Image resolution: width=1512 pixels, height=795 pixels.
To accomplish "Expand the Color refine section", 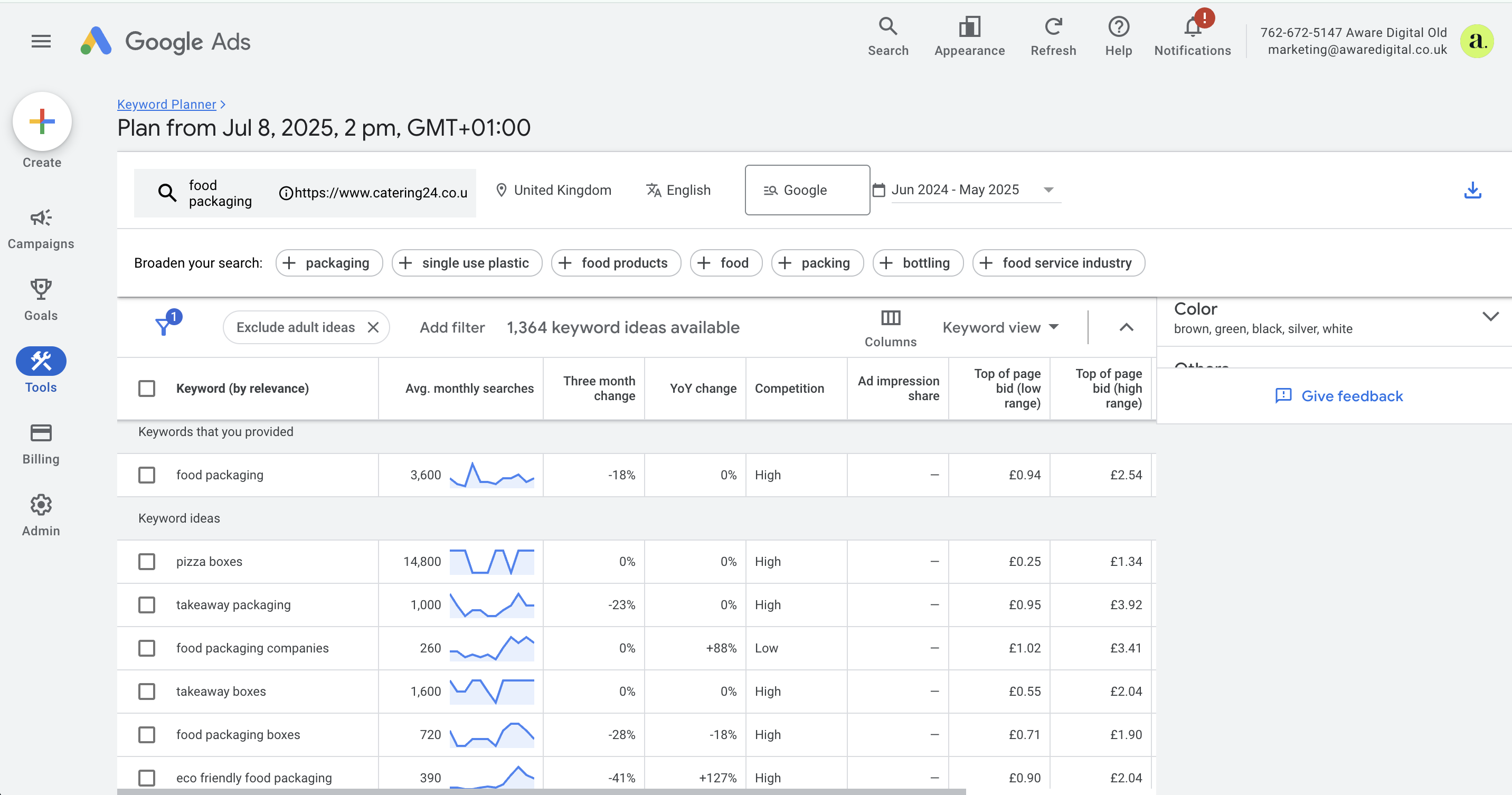I will pos(1490,316).
